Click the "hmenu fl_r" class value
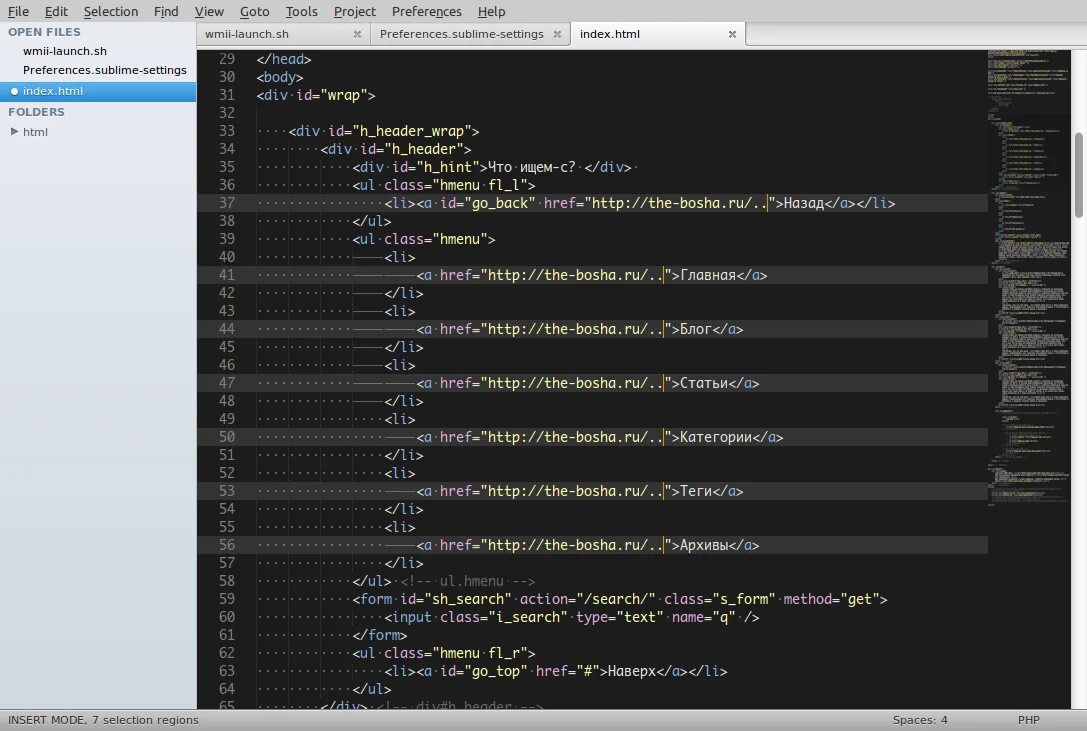Image resolution: width=1087 pixels, height=731 pixels. click(x=480, y=653)
